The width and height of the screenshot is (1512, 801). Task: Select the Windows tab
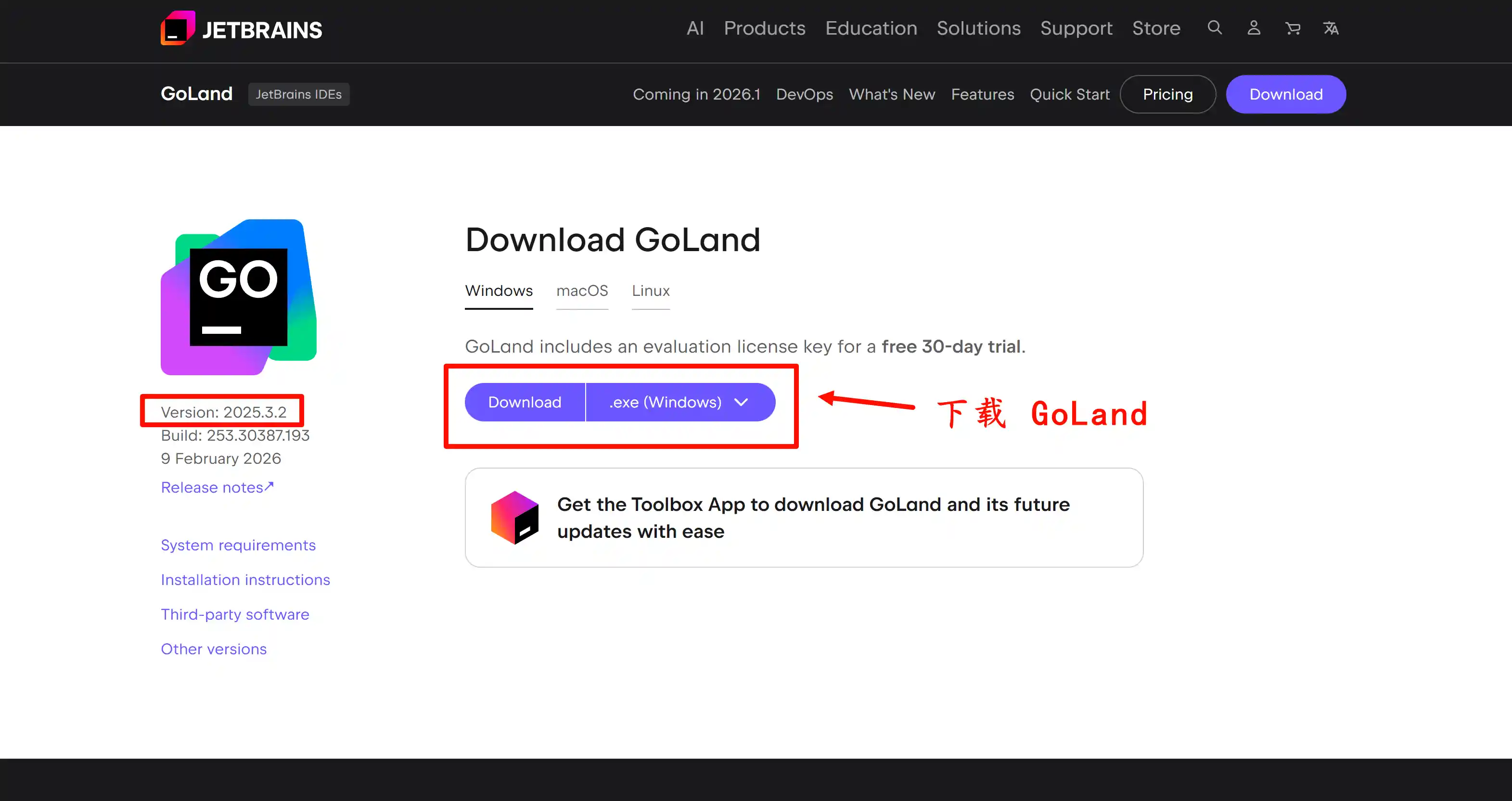pyautogui.click(x=499, y=291)
